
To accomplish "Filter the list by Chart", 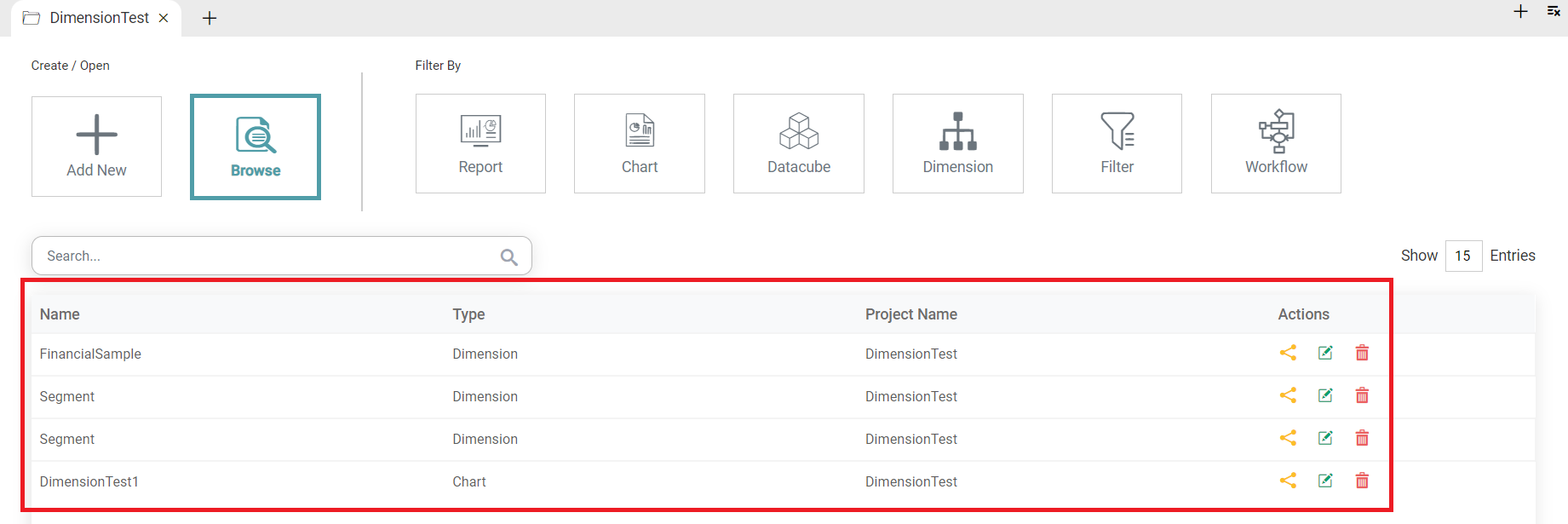I will click(639, 143).
